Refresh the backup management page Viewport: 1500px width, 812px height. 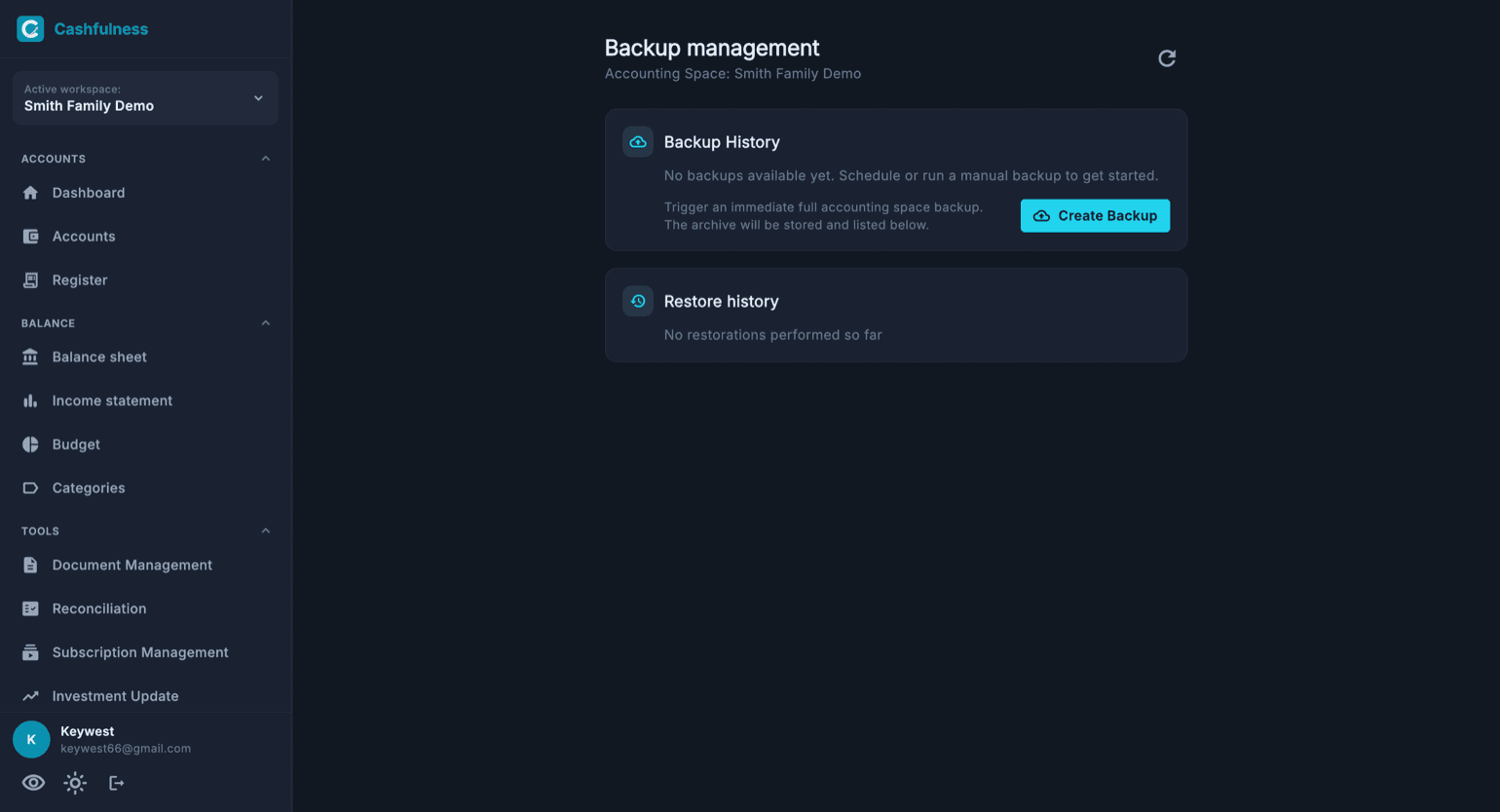coord(1167,58)
